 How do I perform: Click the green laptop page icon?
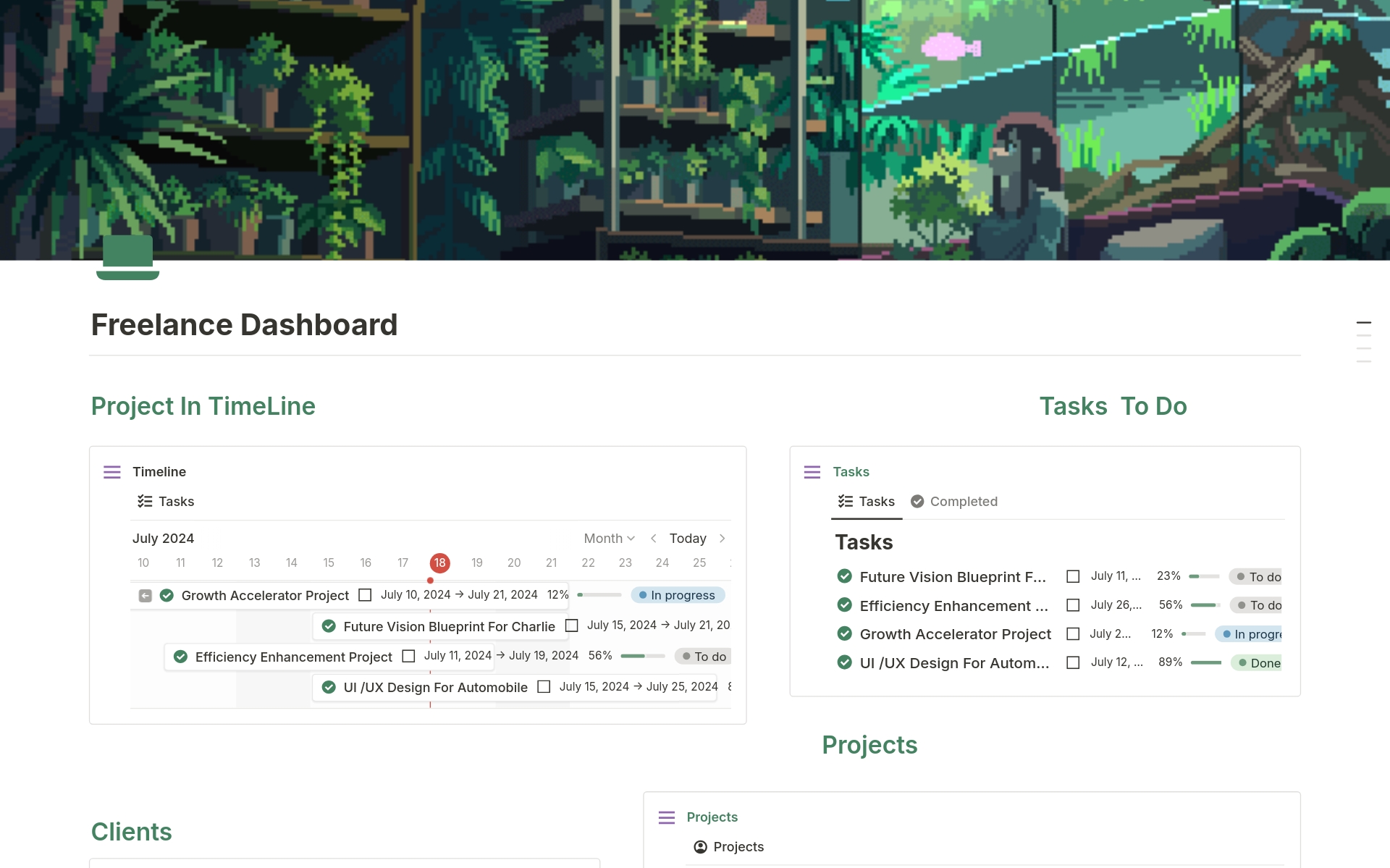(127, 258)
